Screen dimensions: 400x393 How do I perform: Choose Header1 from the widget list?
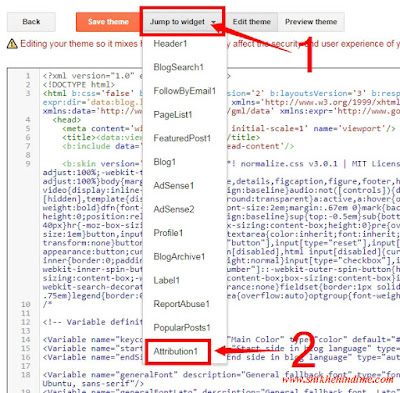tap(170, 44)
